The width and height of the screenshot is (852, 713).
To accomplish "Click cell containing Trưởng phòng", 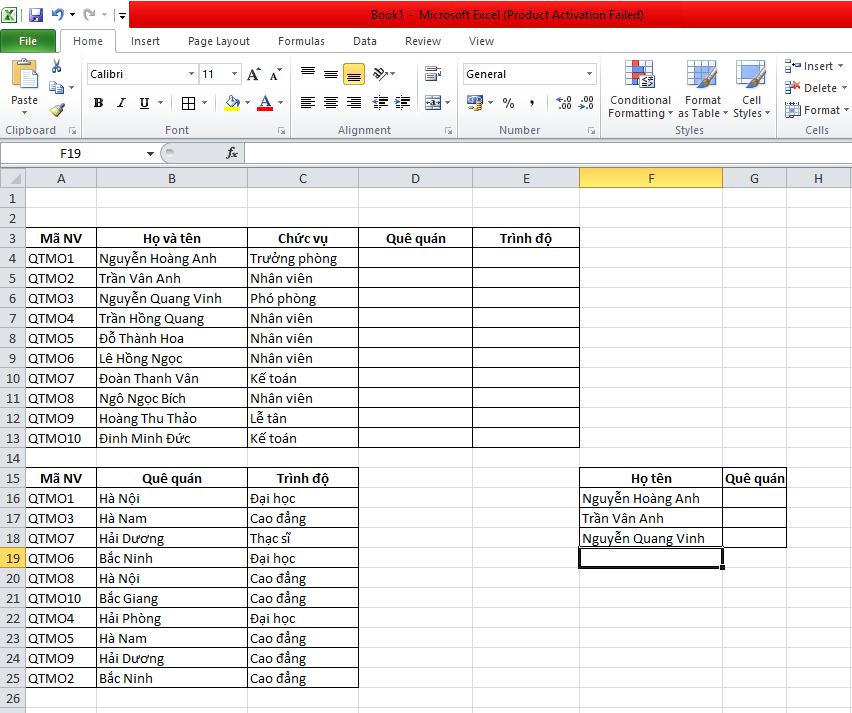I will pyautogui.click(x=303, y=259).
